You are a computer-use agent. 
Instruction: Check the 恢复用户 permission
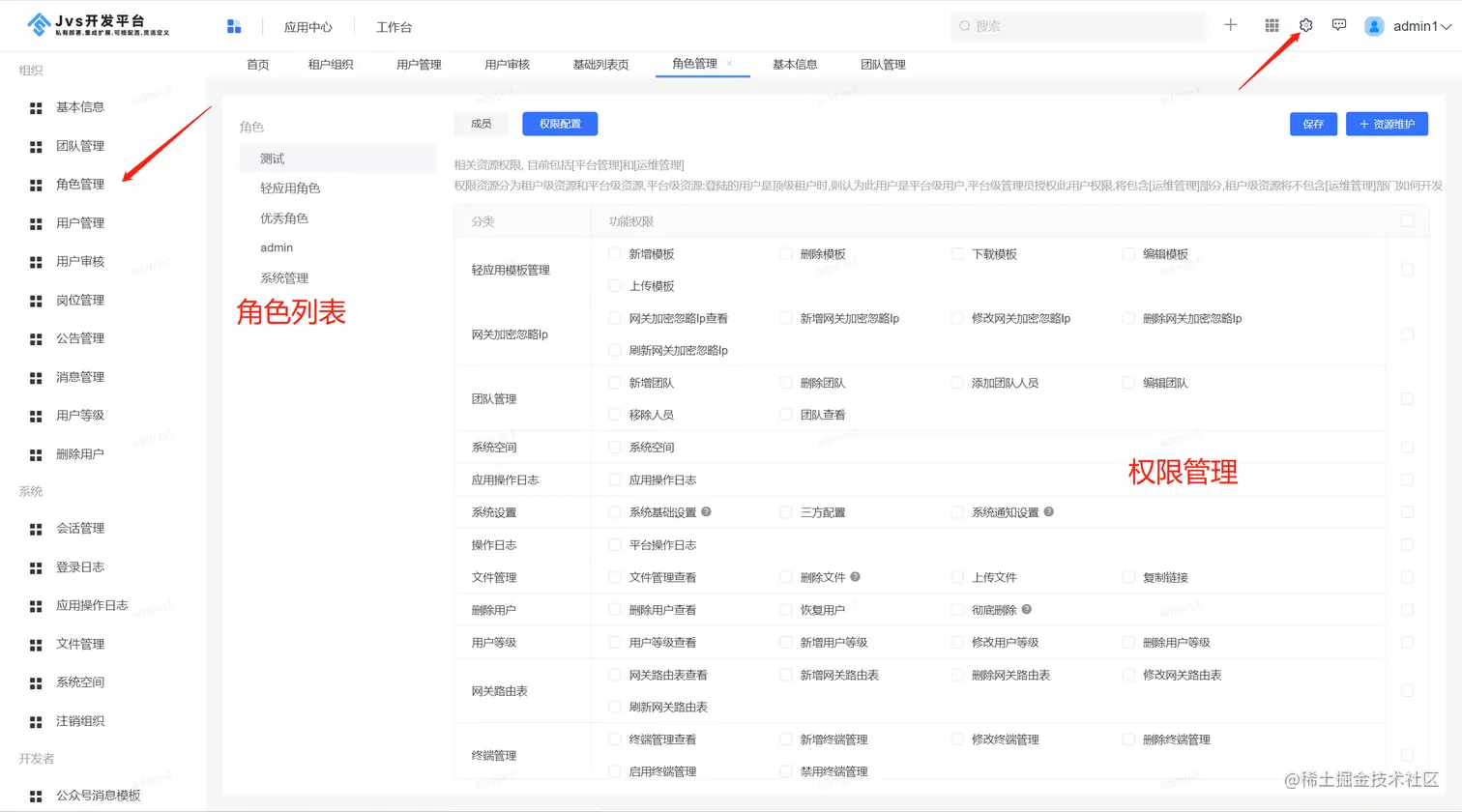click(x=786, y=609)
